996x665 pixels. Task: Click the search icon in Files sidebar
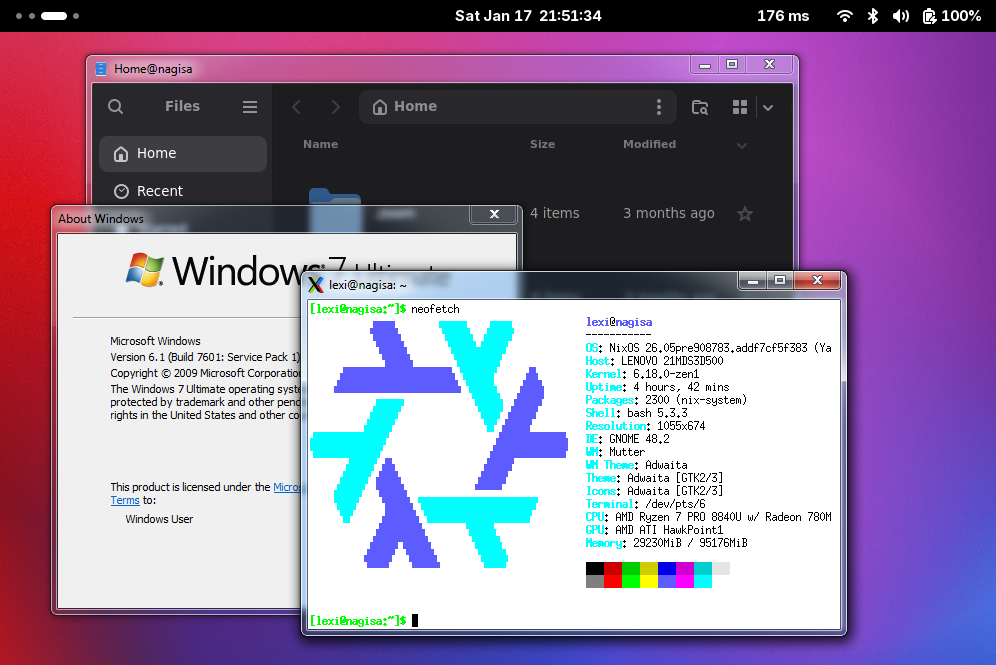click(x=116, y=107)
